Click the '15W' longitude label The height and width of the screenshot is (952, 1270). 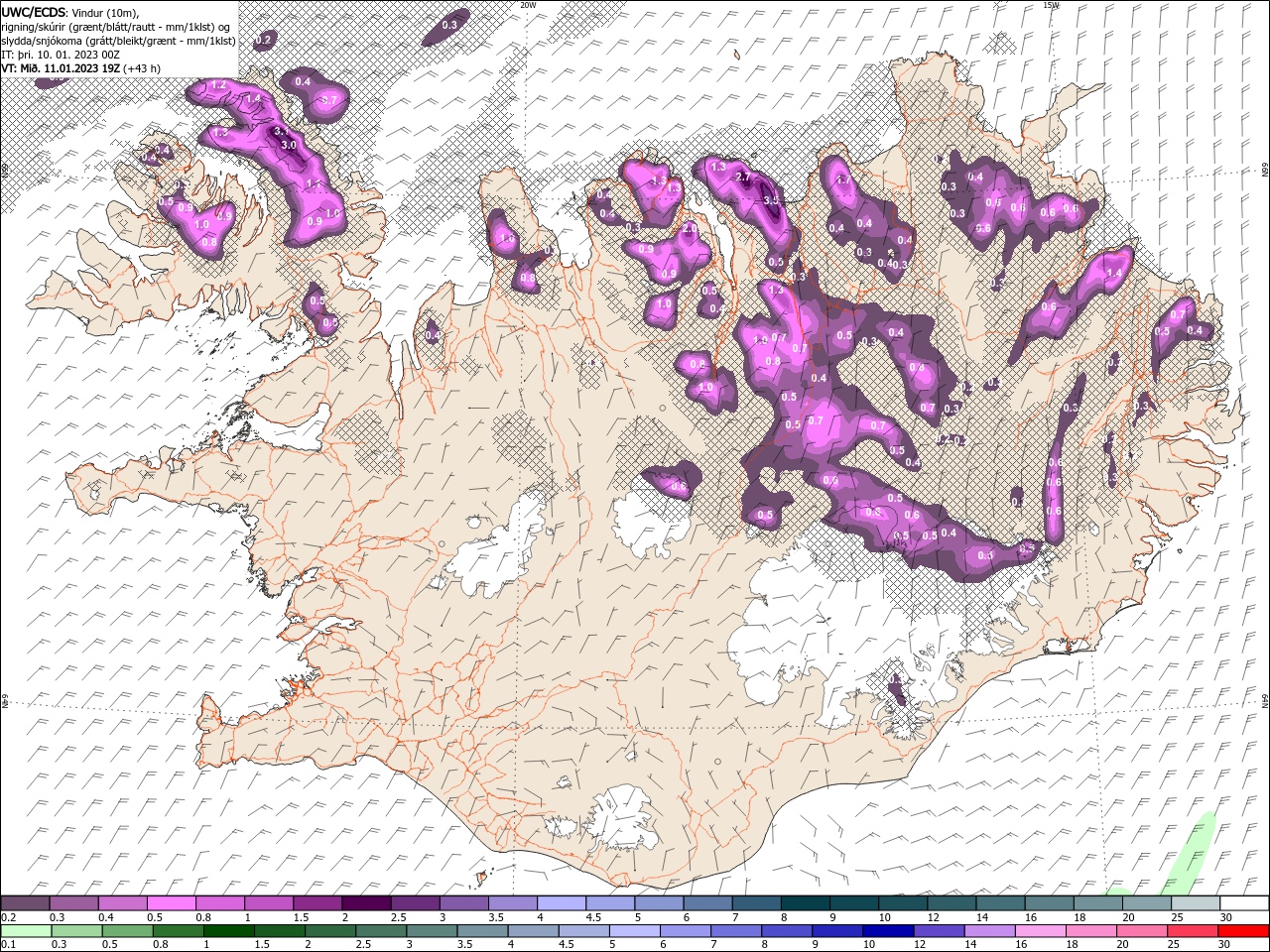point(1051,5)
